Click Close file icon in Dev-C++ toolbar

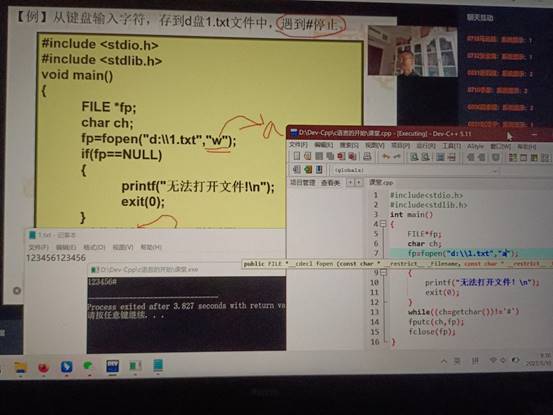(341, 156)
